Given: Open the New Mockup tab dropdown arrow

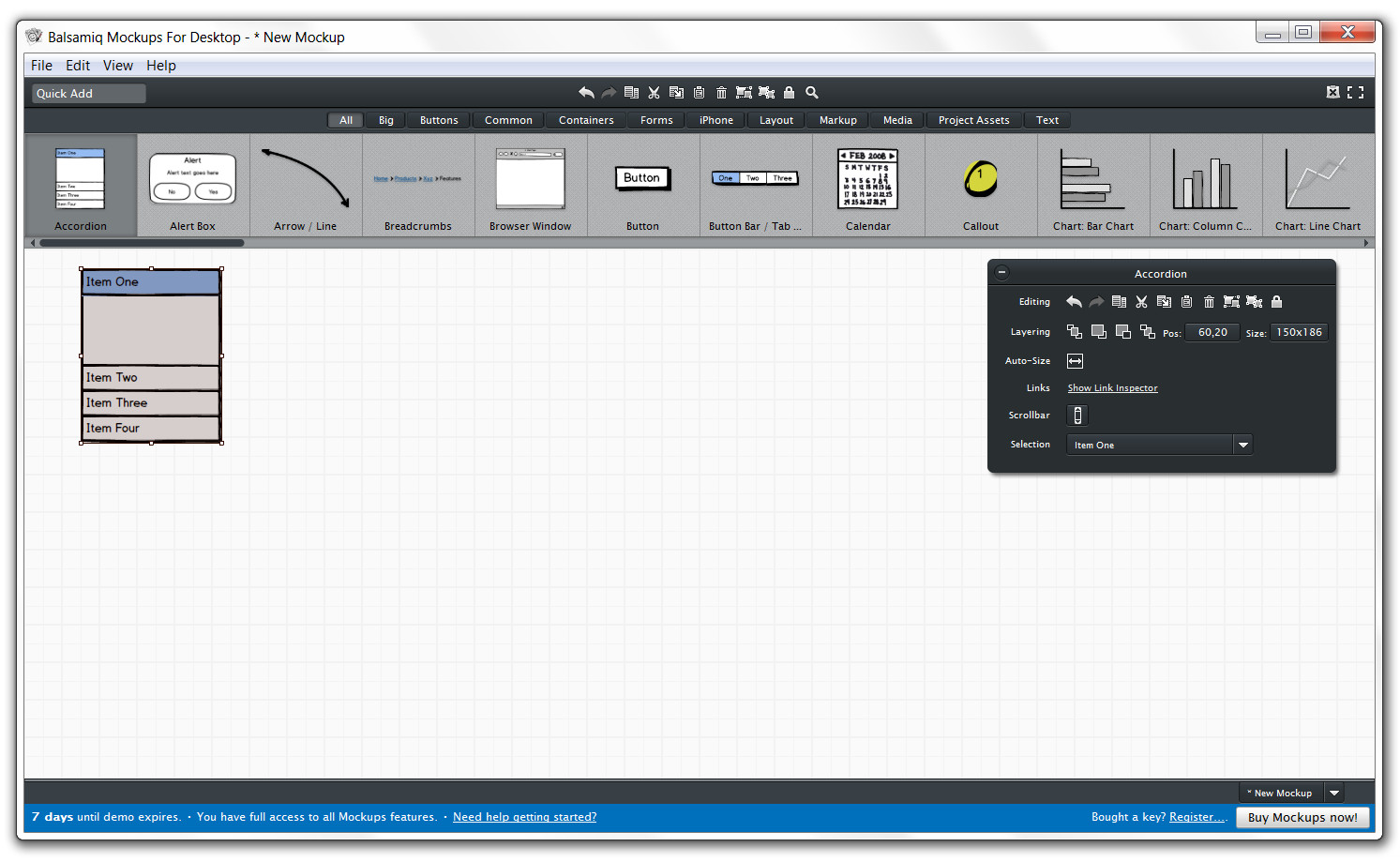Looking at the screenshot, I should (1333, 792).
